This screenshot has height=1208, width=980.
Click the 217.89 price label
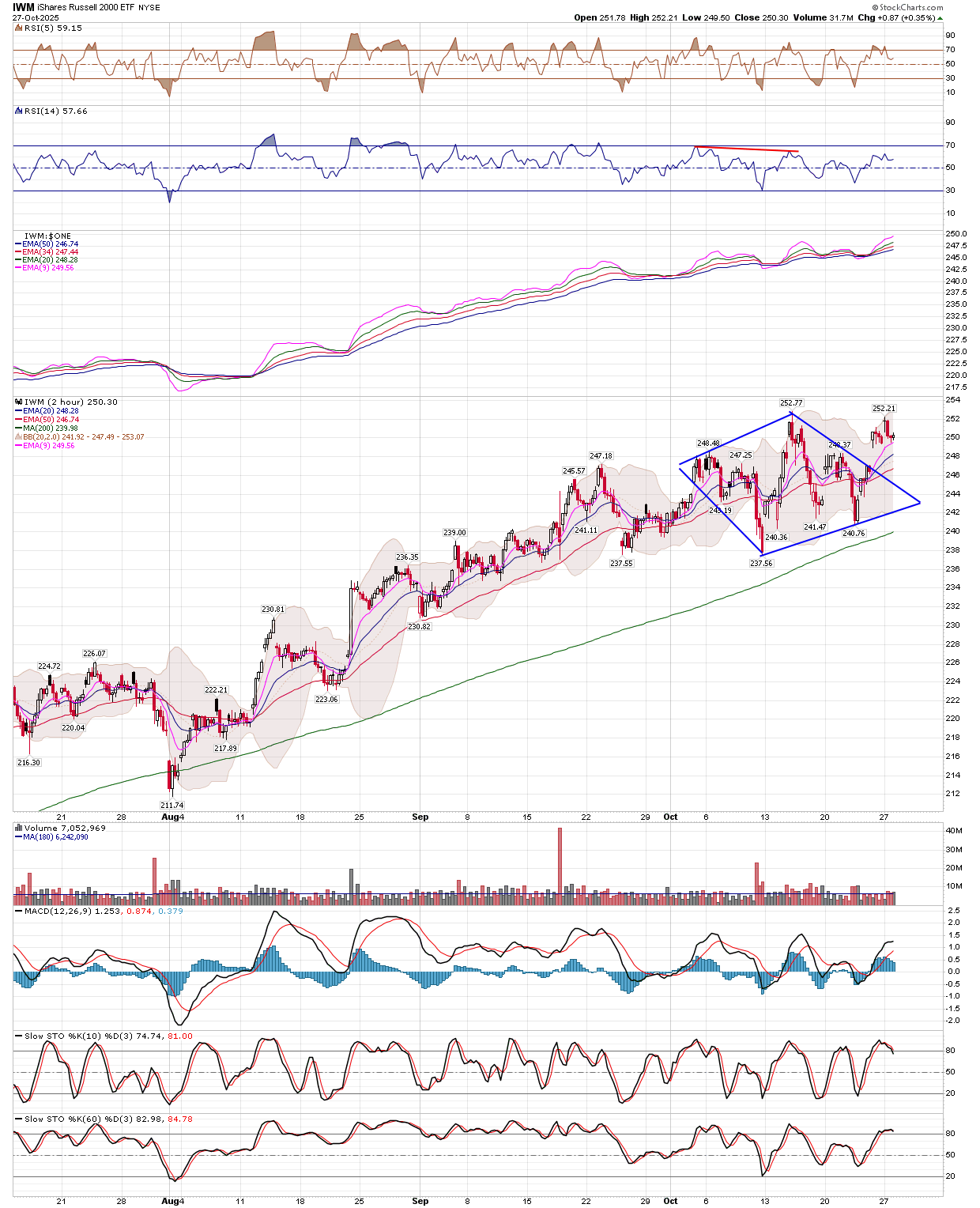pyautogui.click(x=225, y=749)
